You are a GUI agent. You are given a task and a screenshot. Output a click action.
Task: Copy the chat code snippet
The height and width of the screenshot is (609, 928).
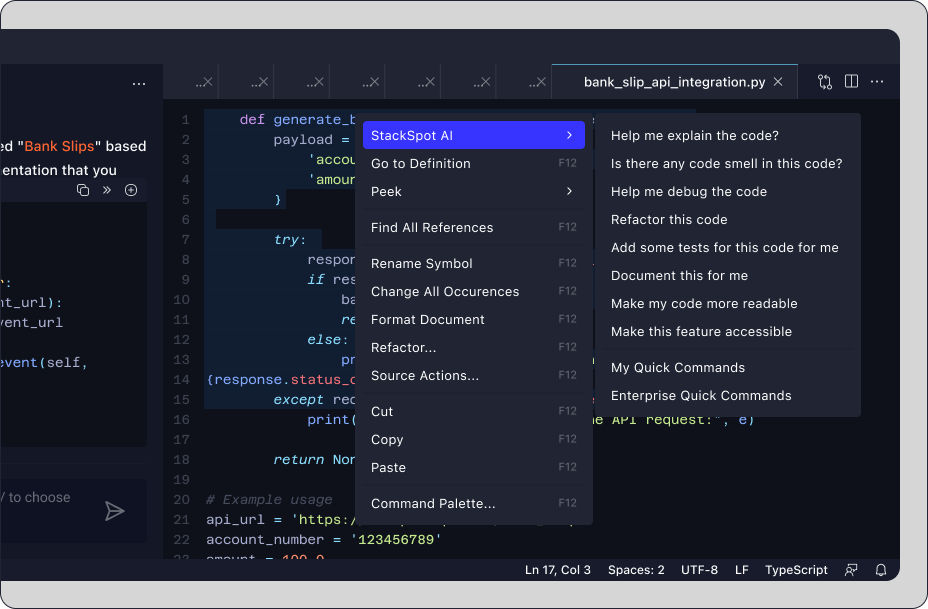pyautogui.click(x=84, y=190)
